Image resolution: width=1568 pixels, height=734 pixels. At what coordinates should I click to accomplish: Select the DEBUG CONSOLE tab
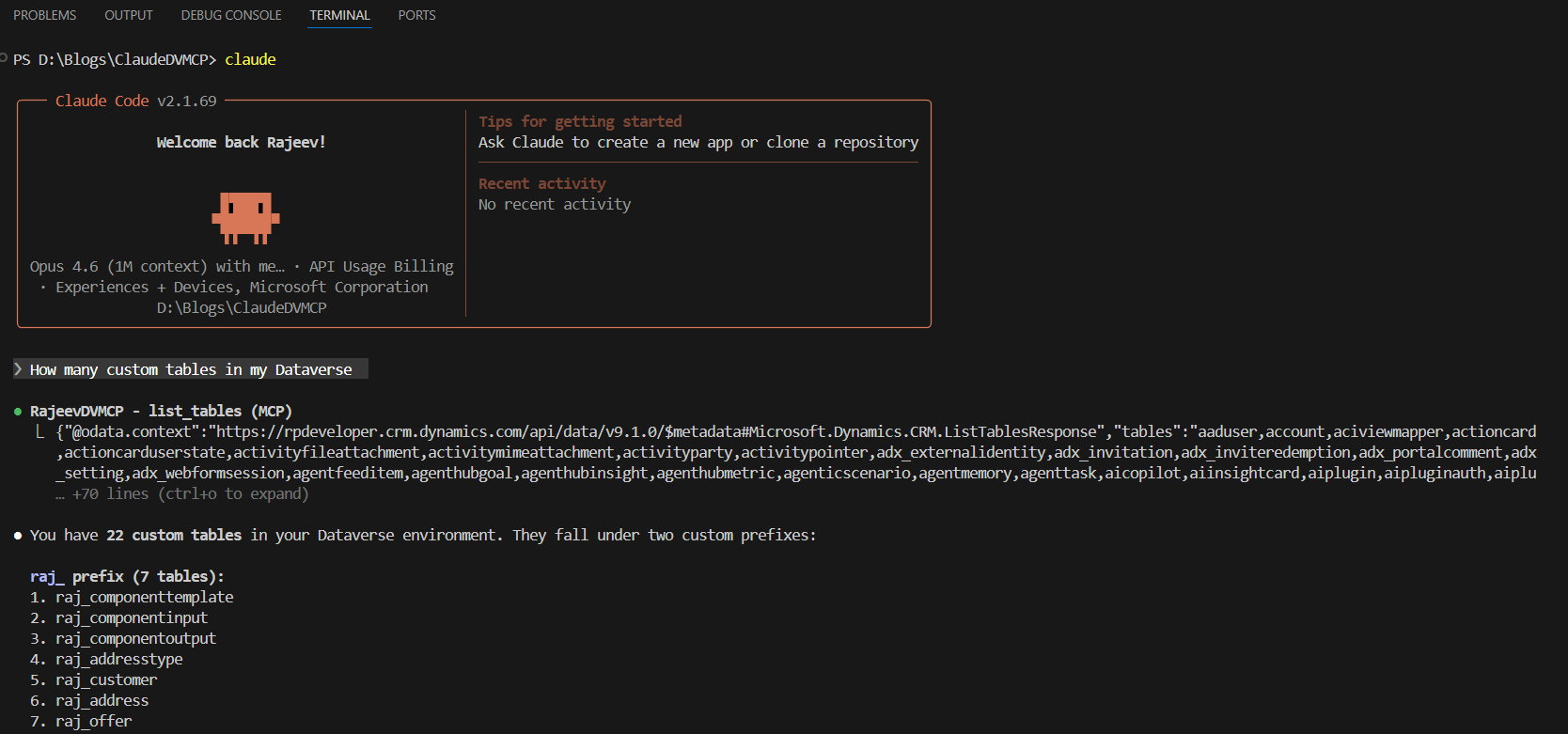(x=231, y=15)
